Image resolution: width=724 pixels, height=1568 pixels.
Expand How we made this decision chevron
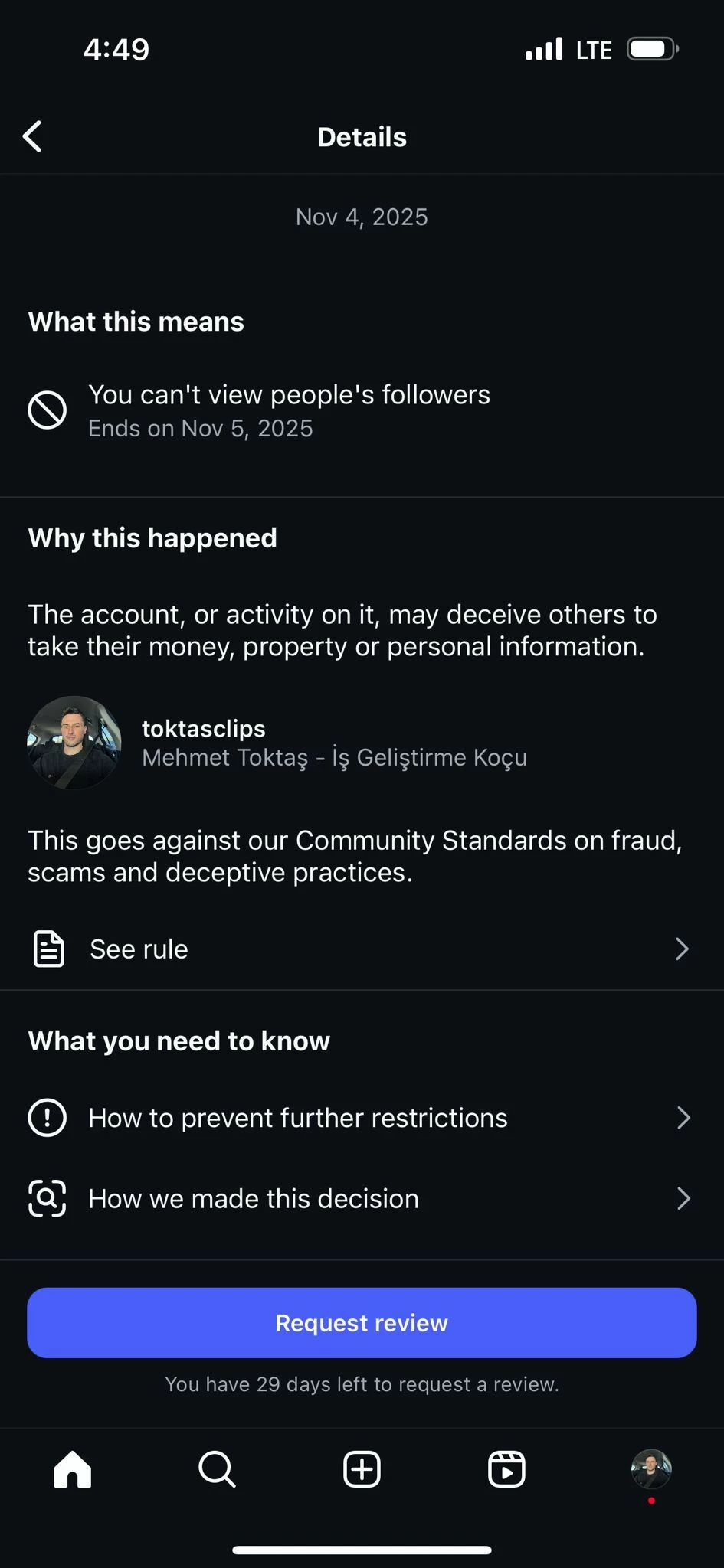[x=683, y=1198]
